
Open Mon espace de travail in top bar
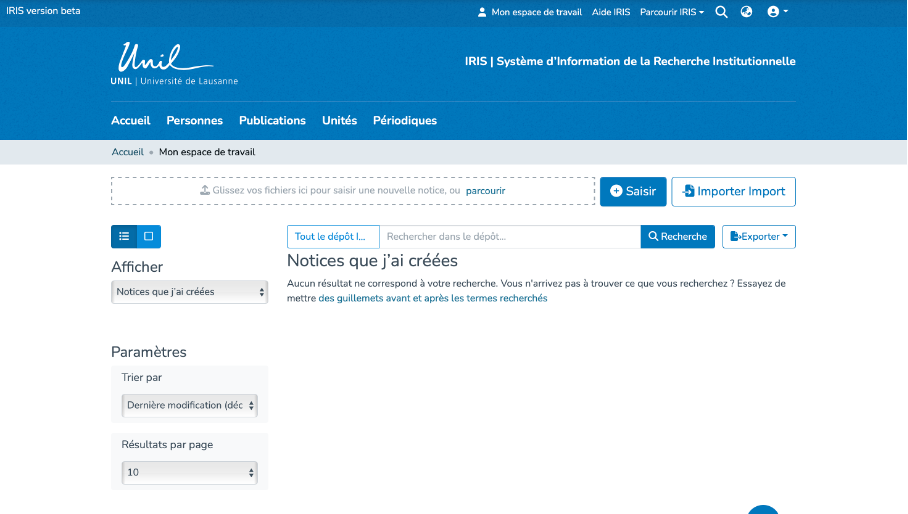(x=529, y=12)
